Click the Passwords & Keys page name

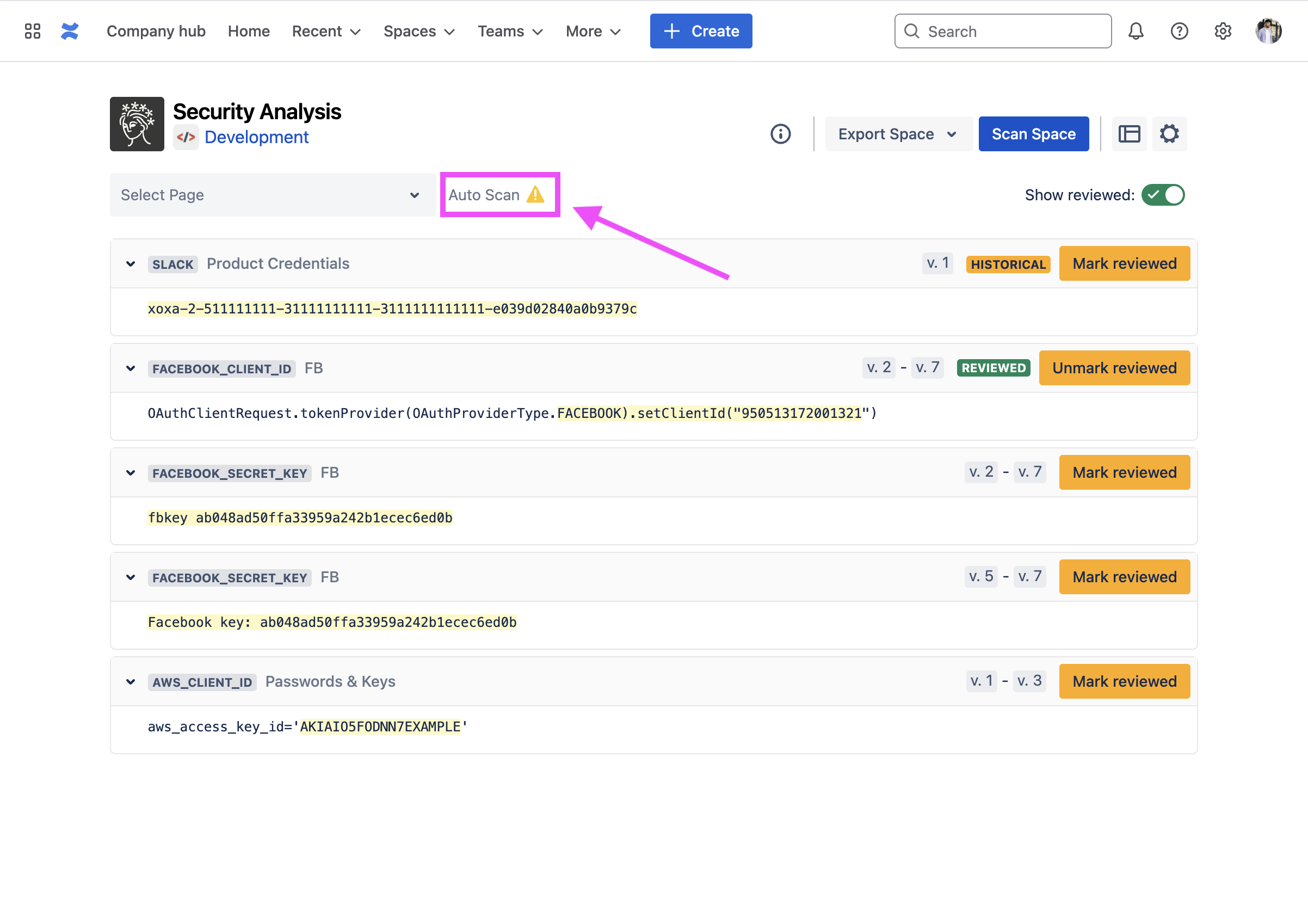[x=330, y=682]
